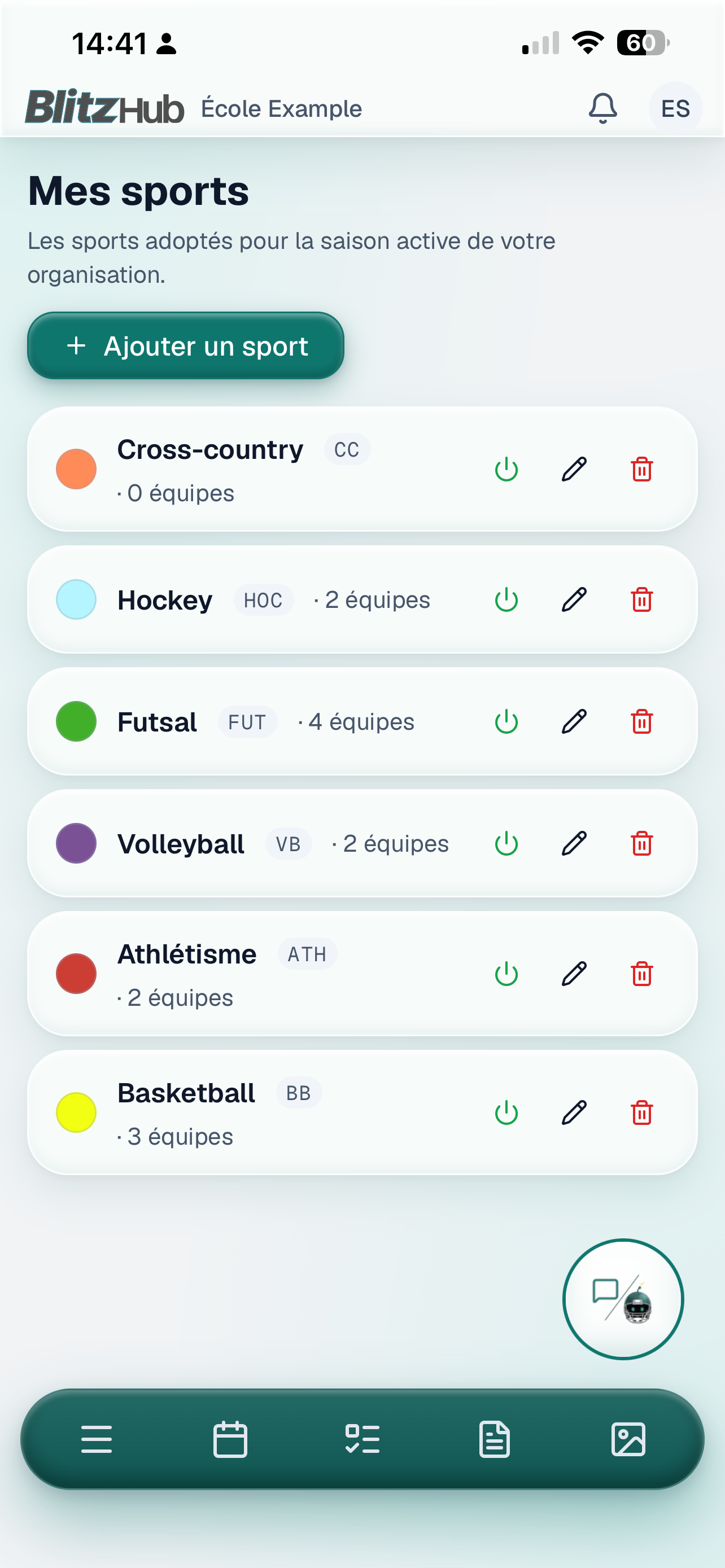Screen dimensions: 725x1568
Task: Click the BlitzHub logo
Action: tap(104, 107)
